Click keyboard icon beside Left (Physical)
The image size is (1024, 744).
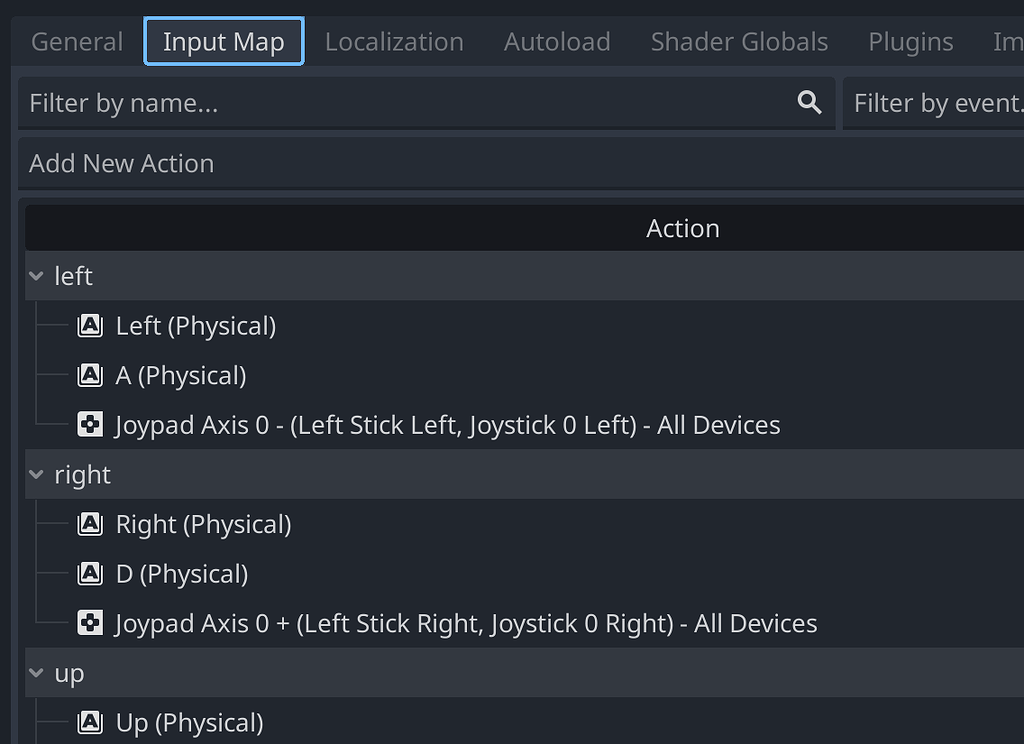pos(90,325)
